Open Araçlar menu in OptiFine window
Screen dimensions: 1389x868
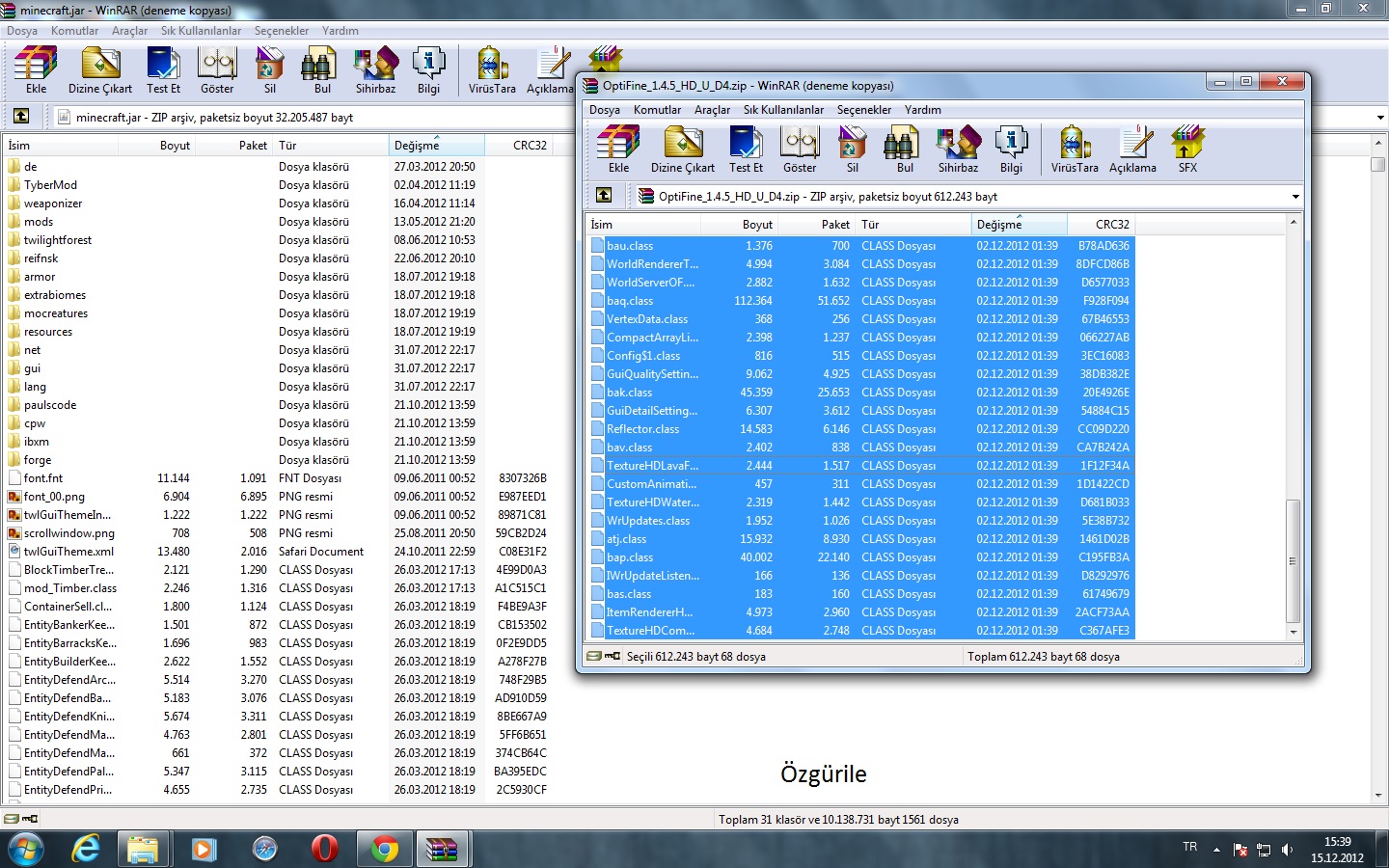click(x=712, y=110)
